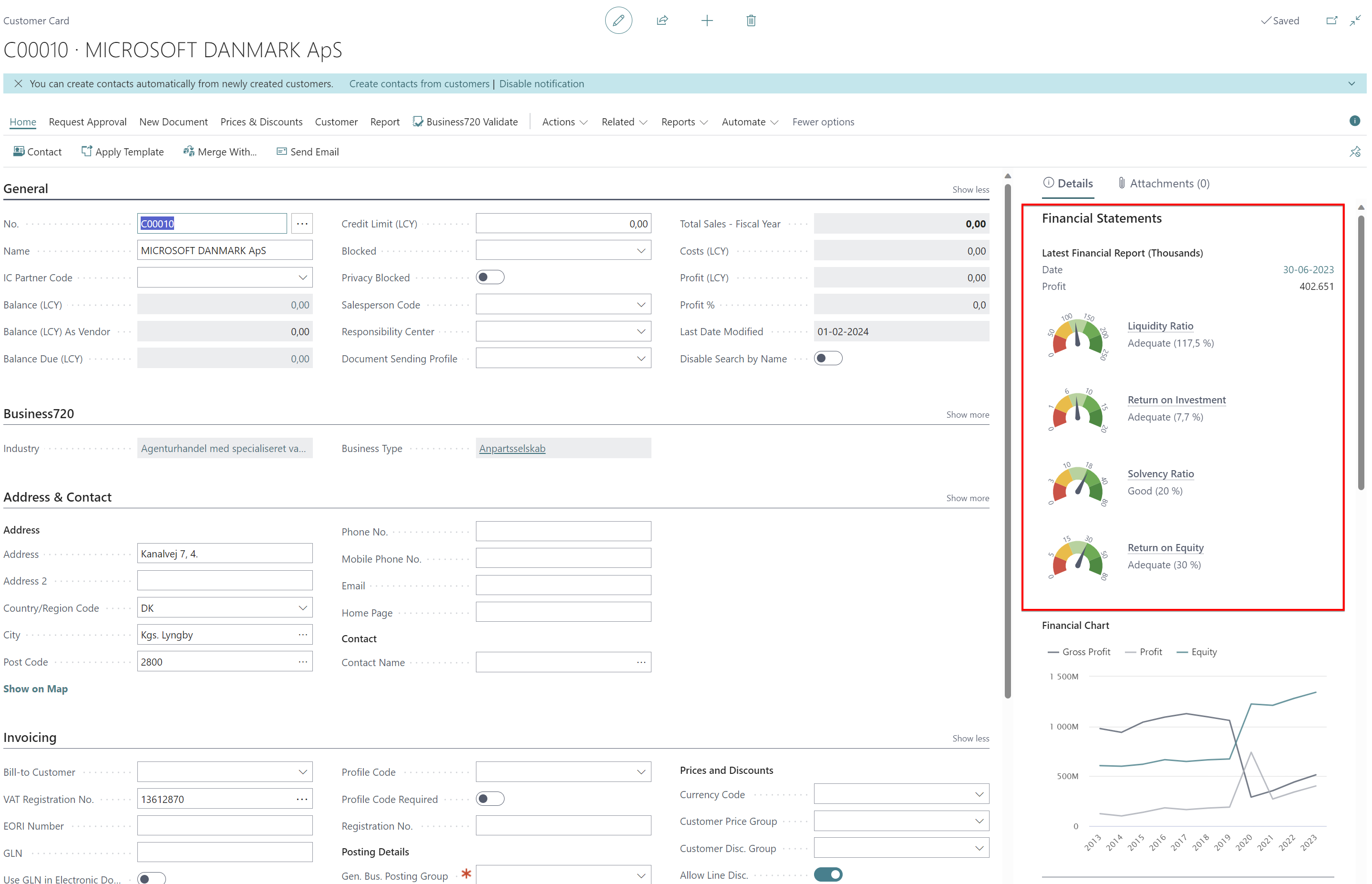The width and height of the screenshot is (1372, 884).
Task: Open card in new window icon
Action: coord(1331,21)
